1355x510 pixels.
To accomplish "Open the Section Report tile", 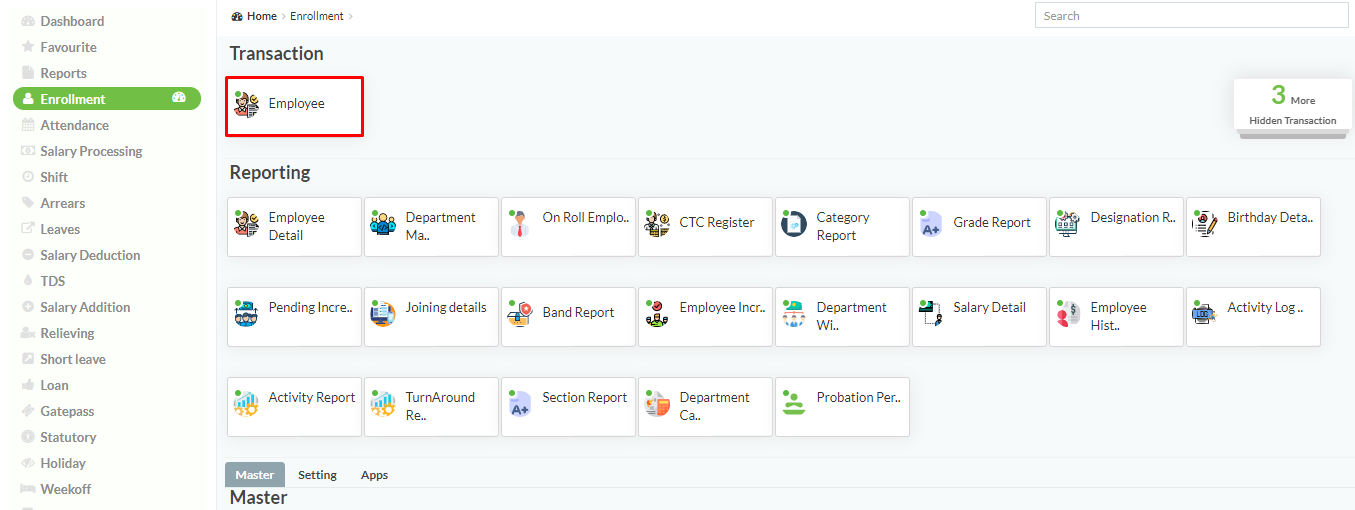I will pyautogui.click(x=568, y=407).
